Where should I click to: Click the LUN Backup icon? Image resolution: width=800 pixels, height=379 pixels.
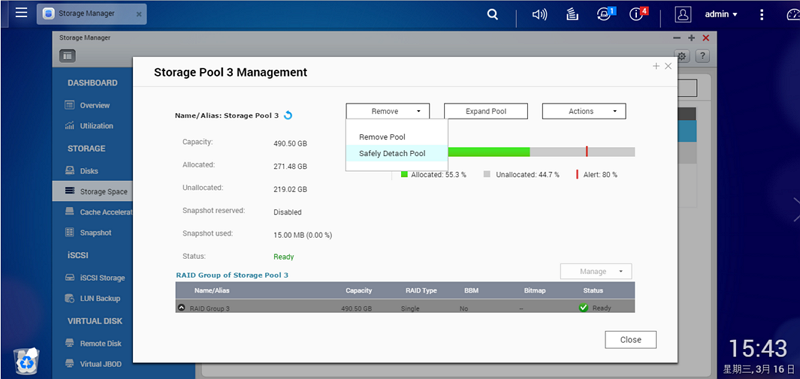(70, 298)
